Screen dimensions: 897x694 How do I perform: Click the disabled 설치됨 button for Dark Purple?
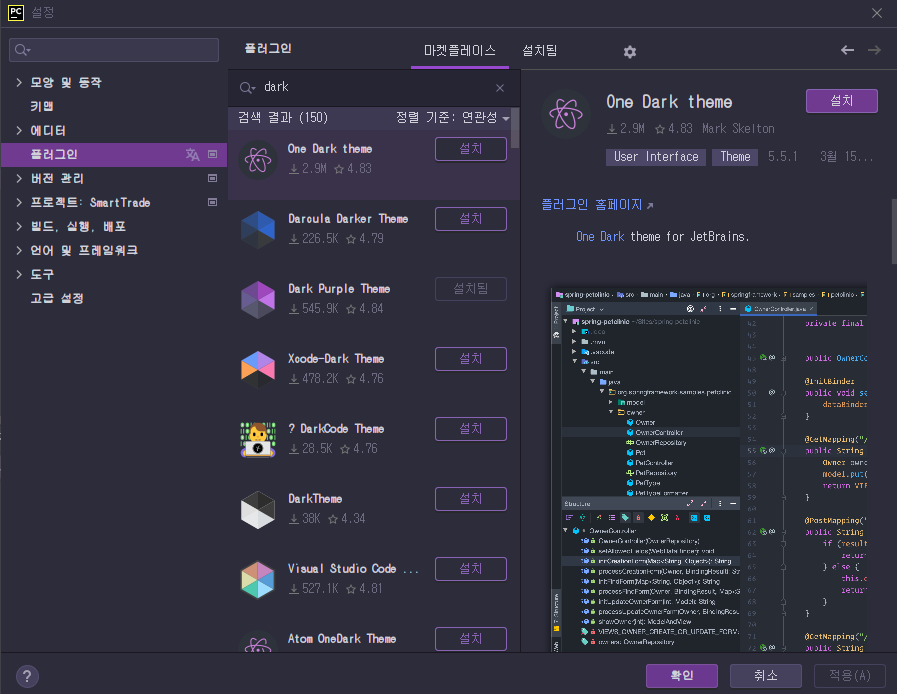point(471,289)
